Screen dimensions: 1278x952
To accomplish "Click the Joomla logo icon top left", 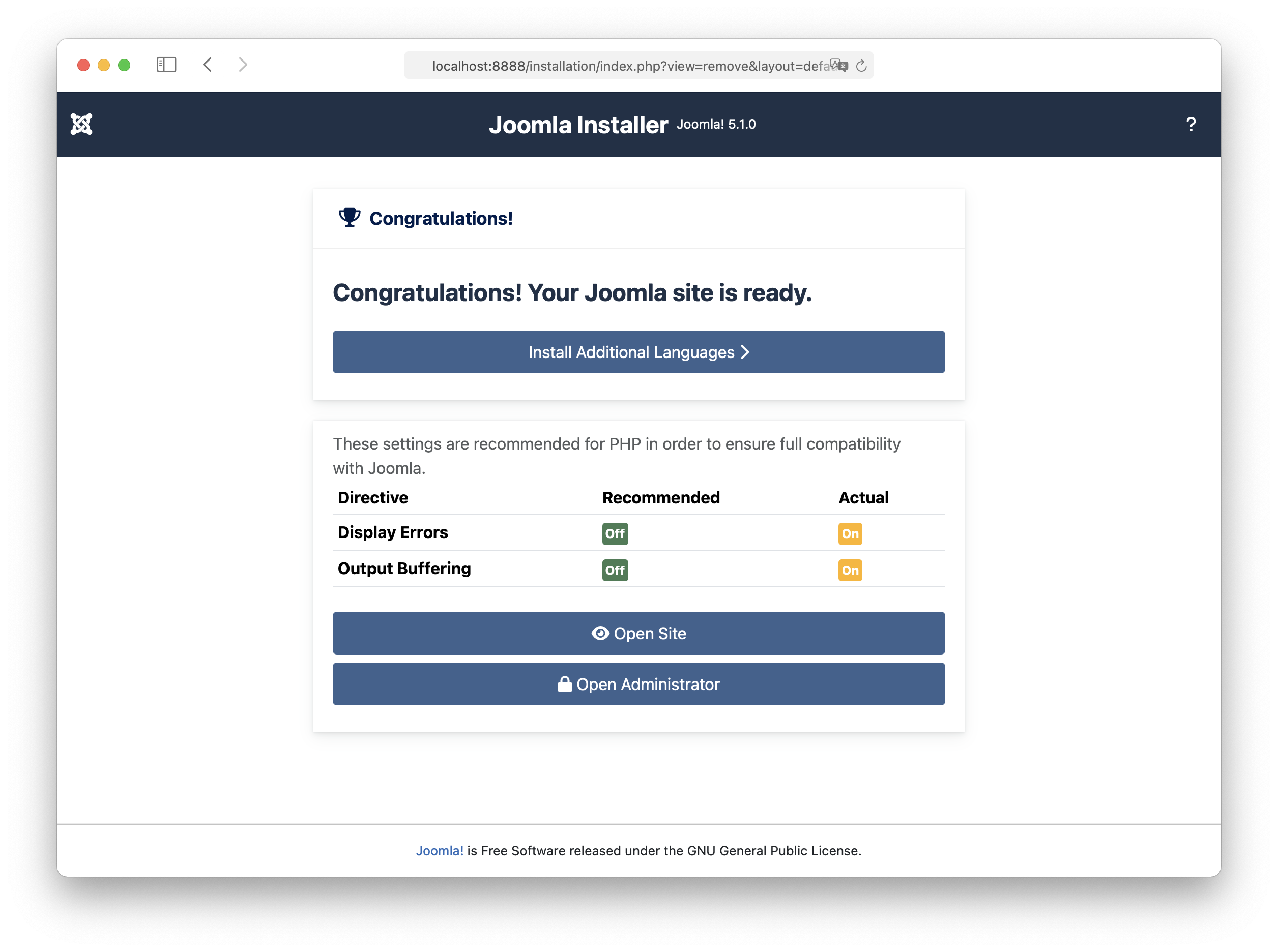I will tap(82, 123).
